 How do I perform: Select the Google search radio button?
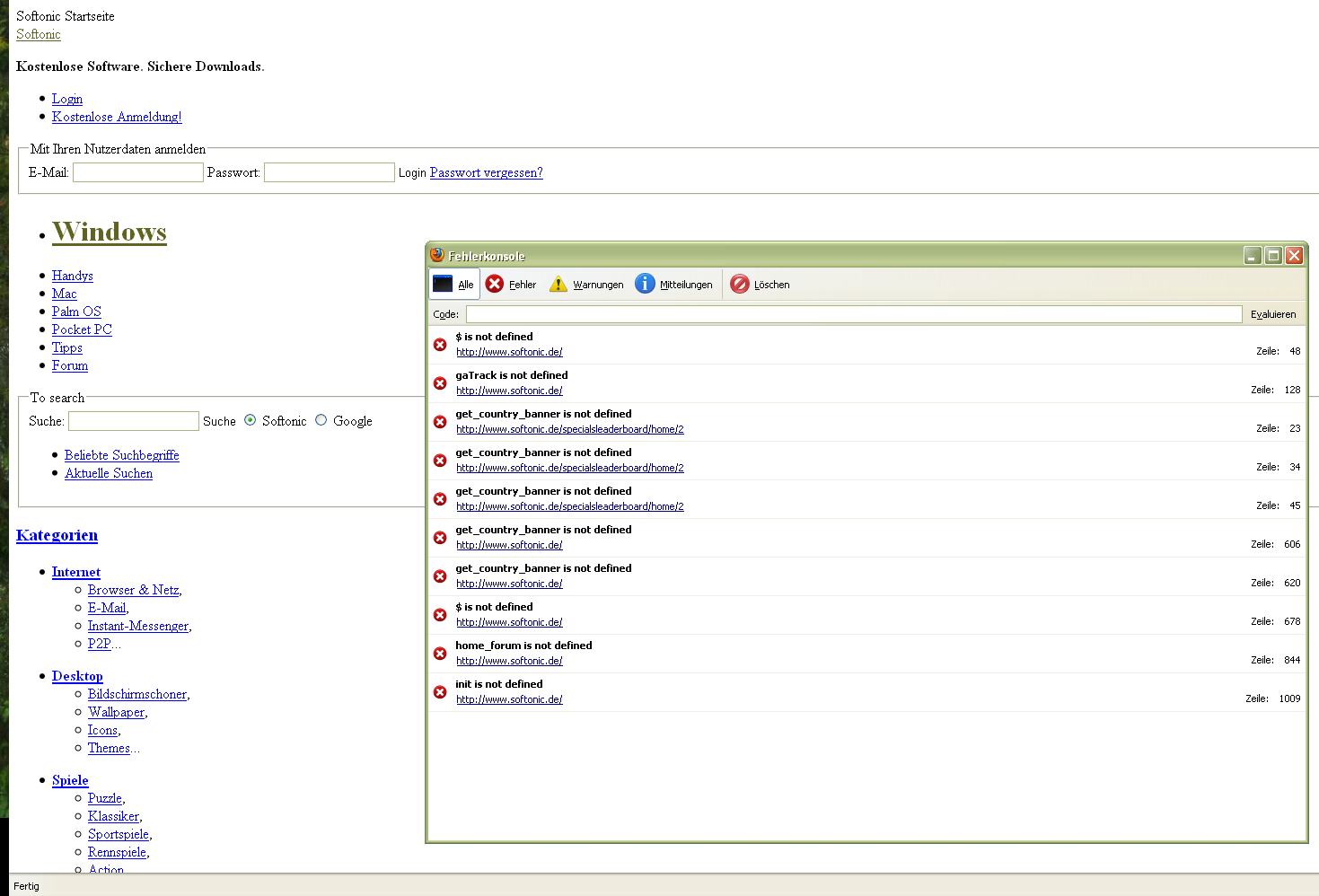click(x=321, y=420)
